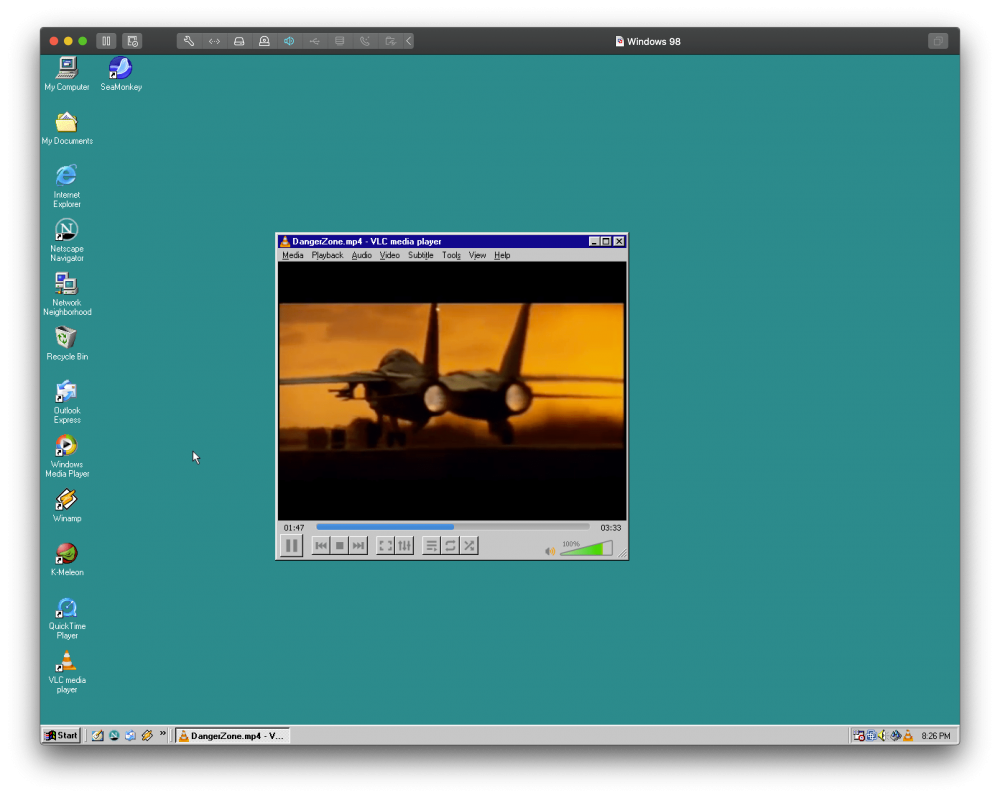This screenshot has height=798, width=1000.
Task: Open the Playback menu in VLC
Action: tap(326, 255)
